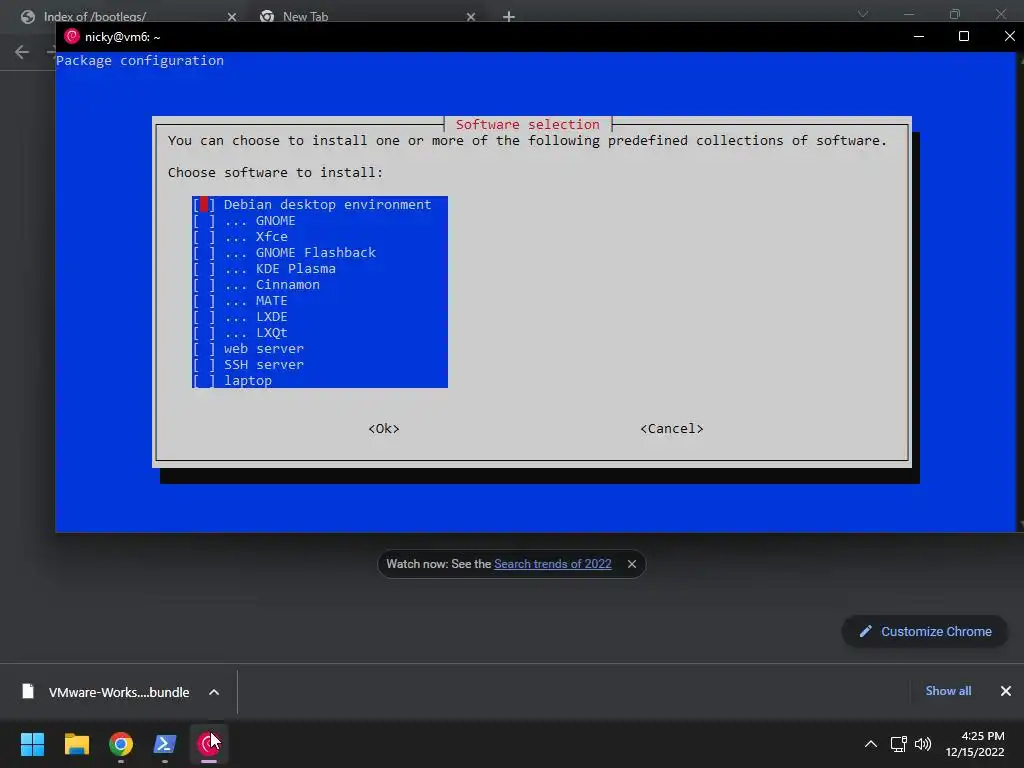The height and width of the screenshot is (768, 1024).
Task: Click Chrome's back navigation arrow
Action: tap(22, 52)
